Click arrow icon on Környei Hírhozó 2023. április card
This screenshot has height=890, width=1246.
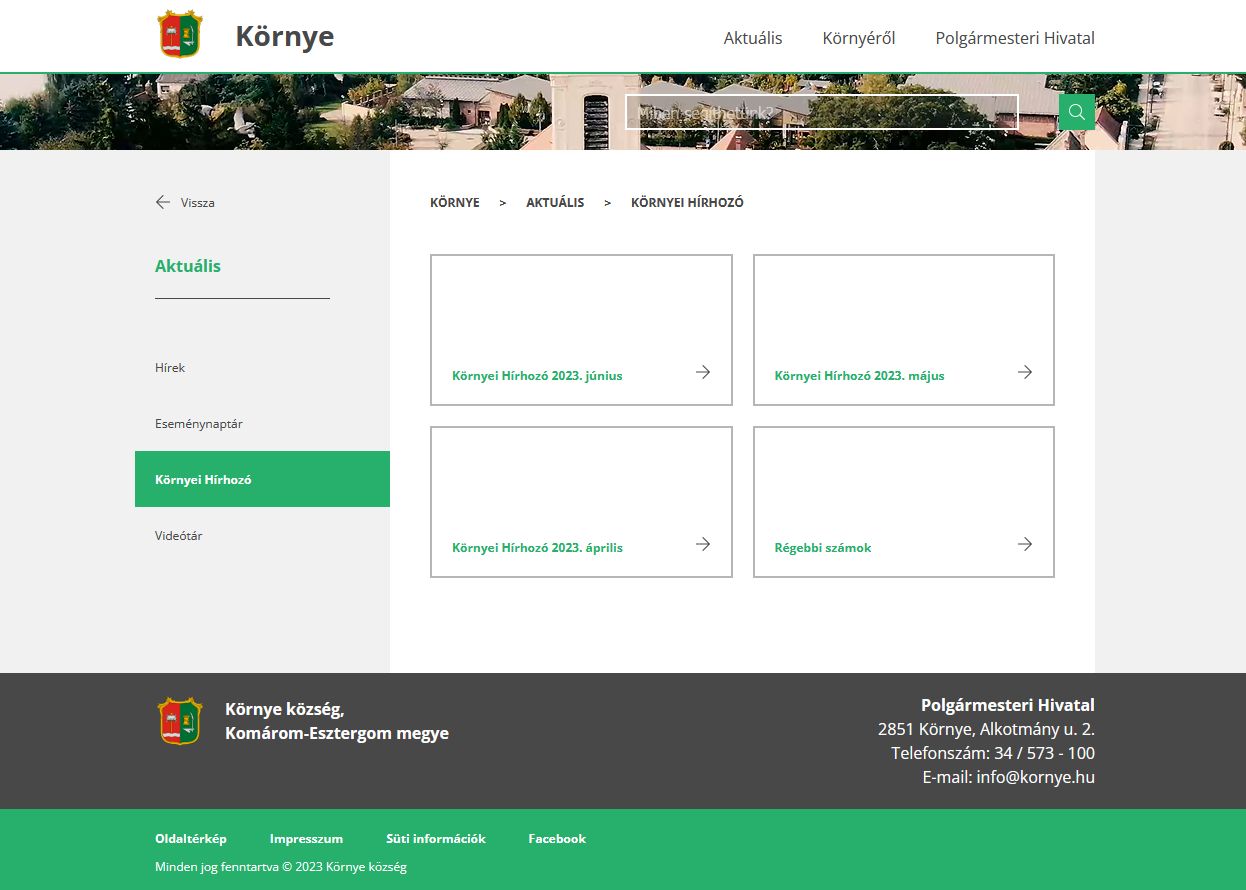click(703, 544)
